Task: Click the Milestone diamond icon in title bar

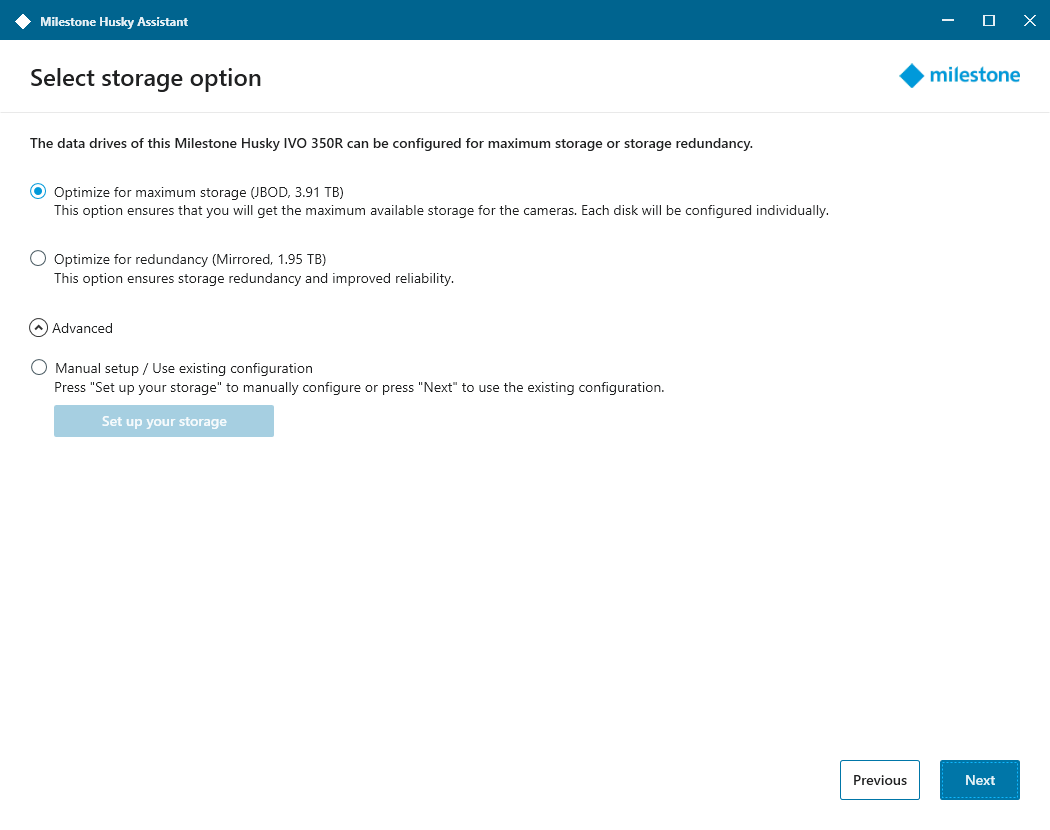Action: pyautogui.click(x=23, y=21)
